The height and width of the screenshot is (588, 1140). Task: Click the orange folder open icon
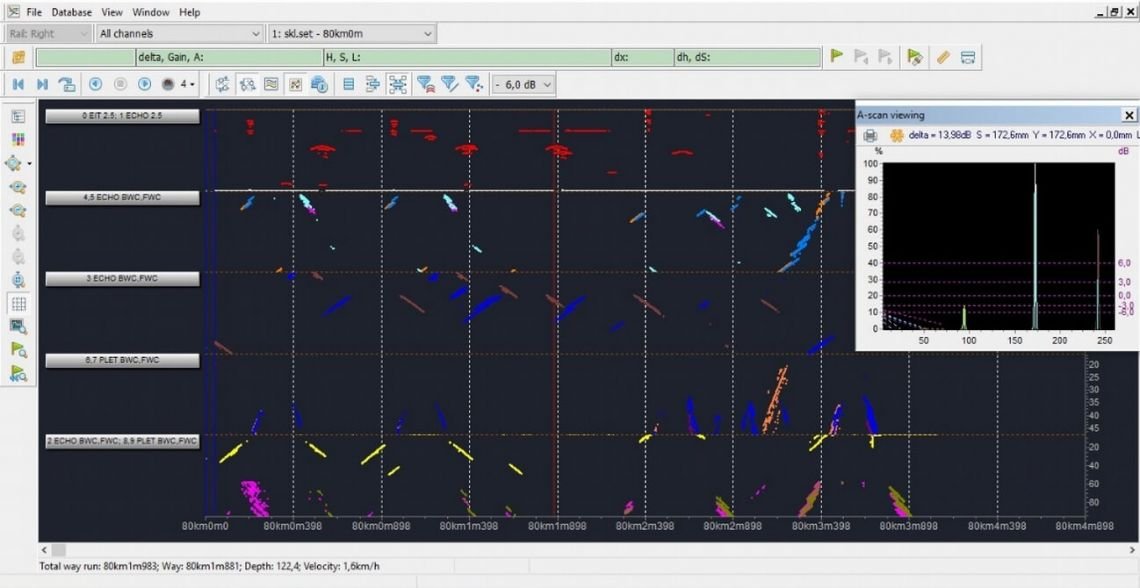tap(18, 58)
